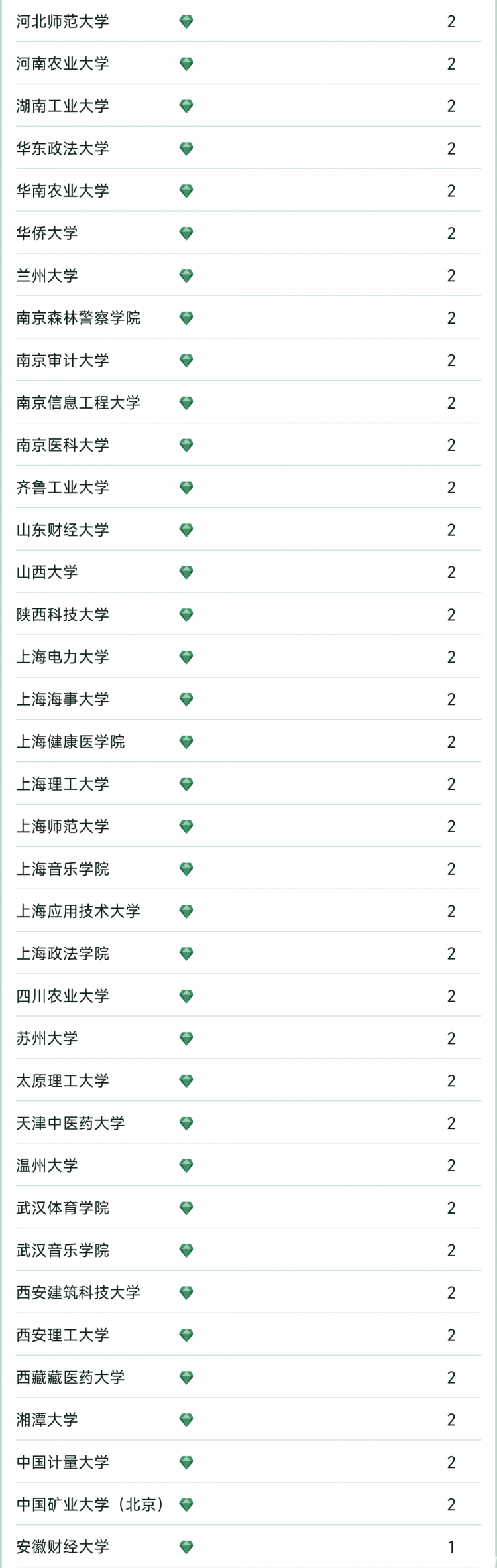The height and width of the screenshot is (1568, 497).
Task: Open the 南京森林警察学院 entry
Action: (x=78, y=318)
